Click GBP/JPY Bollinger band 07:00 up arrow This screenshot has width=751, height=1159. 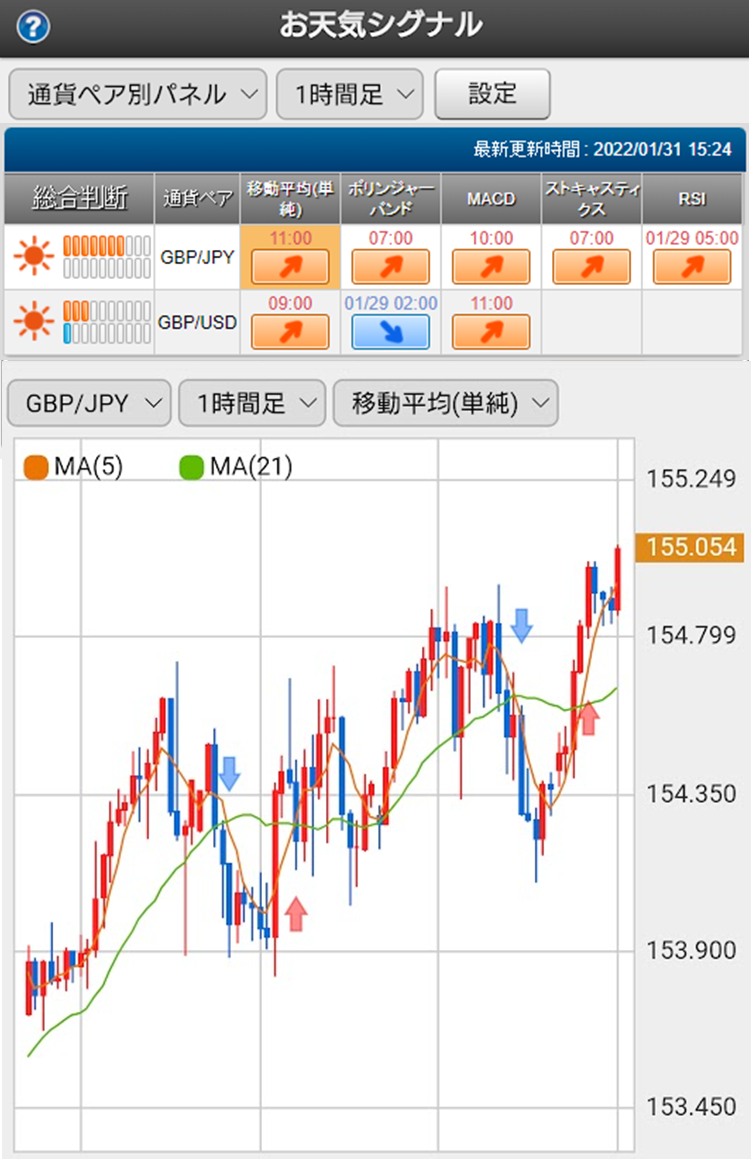click(x=391, y=267)
